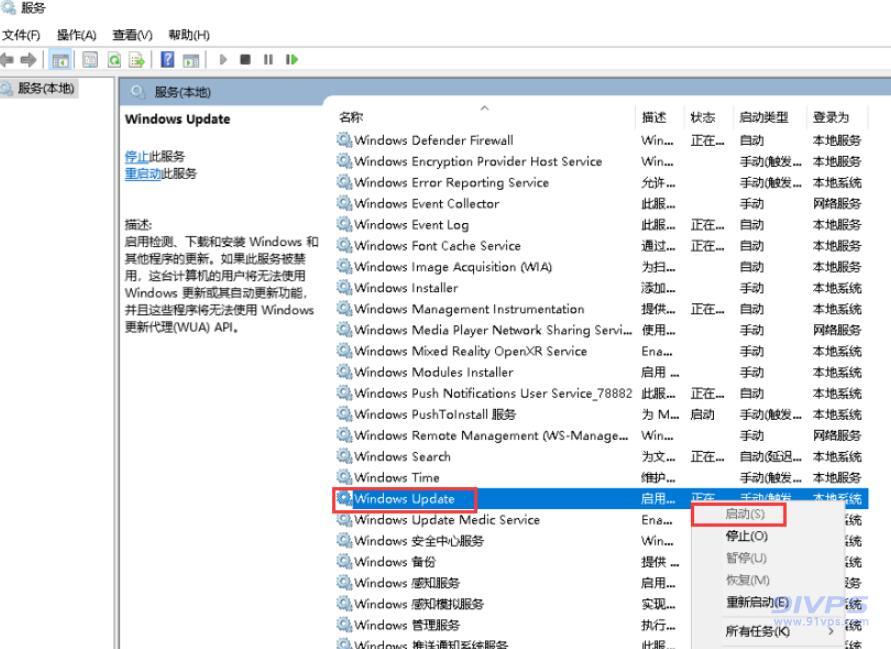
Task: Choose 暂停(U) in the context menu
Action: (746, 558)
